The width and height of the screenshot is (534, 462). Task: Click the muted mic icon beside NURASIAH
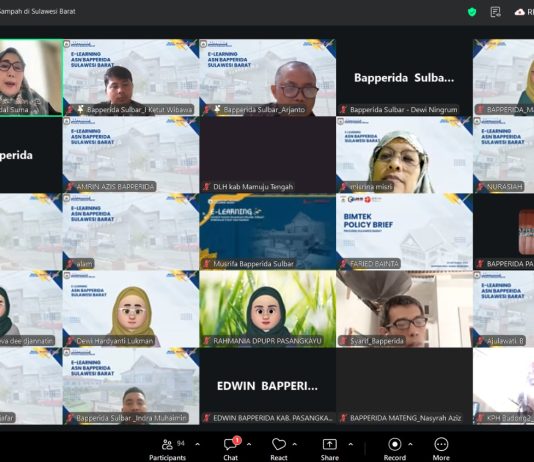click(480, 187)
